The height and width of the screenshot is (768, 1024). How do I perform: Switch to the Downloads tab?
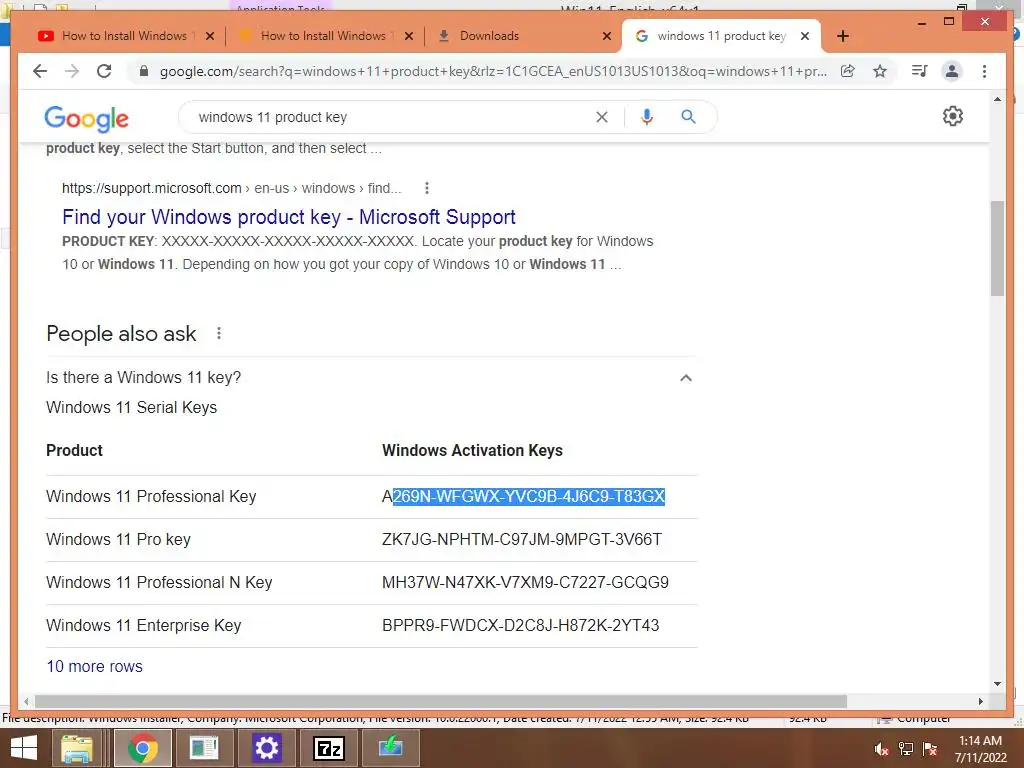tap(516, 36)
